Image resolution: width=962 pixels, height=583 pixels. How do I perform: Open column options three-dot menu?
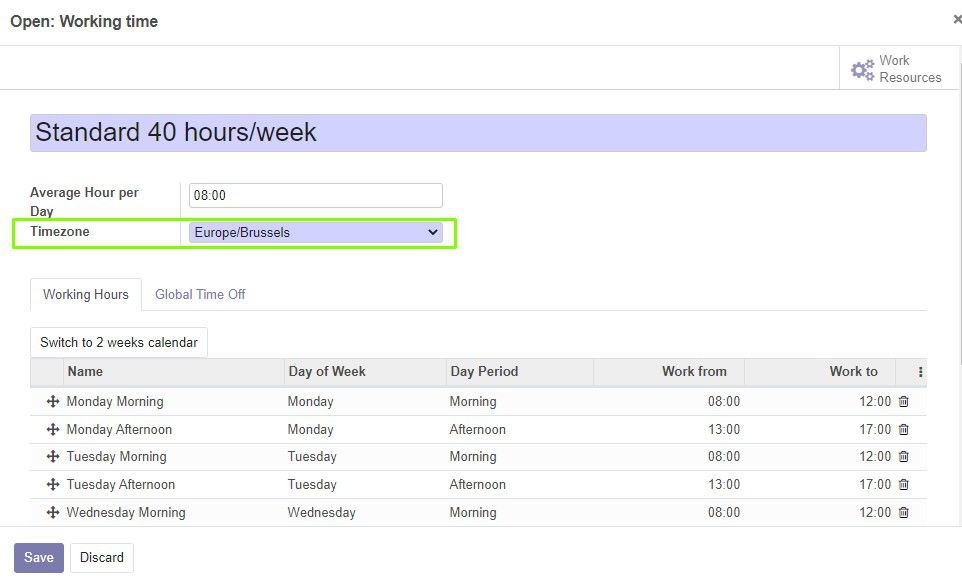tap(920, 372)
